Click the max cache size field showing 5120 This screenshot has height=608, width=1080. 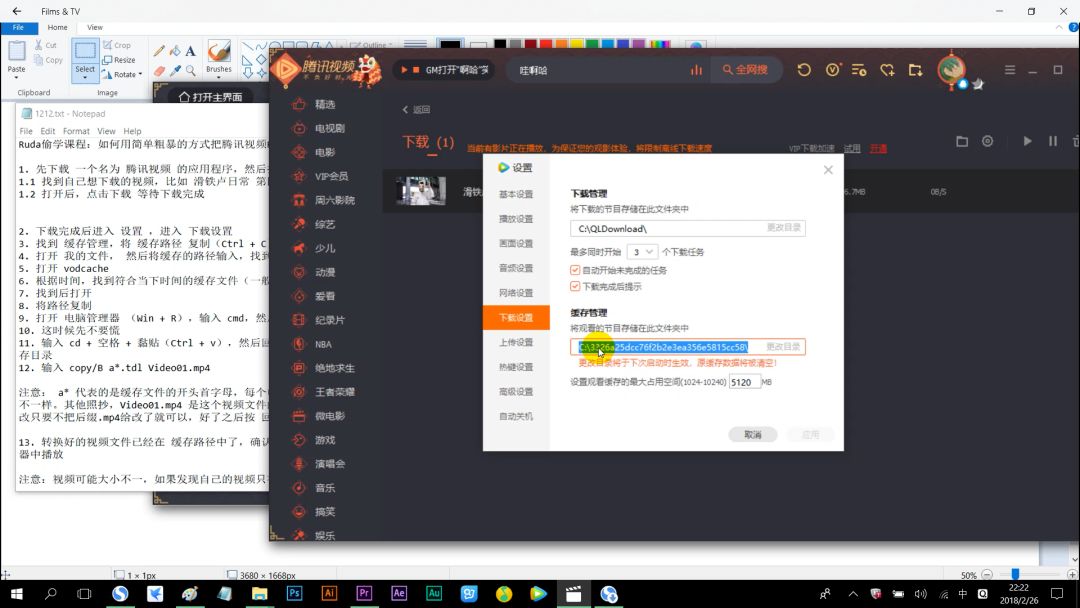point(745,382)
